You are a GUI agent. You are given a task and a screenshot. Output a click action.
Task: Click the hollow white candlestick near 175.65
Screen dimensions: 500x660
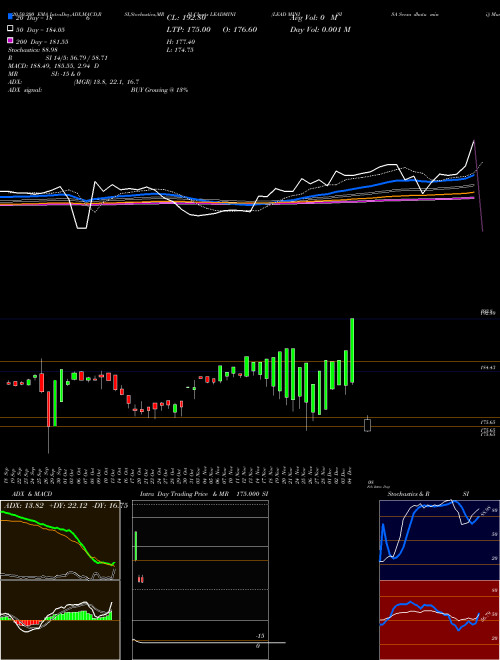[367, 425]
